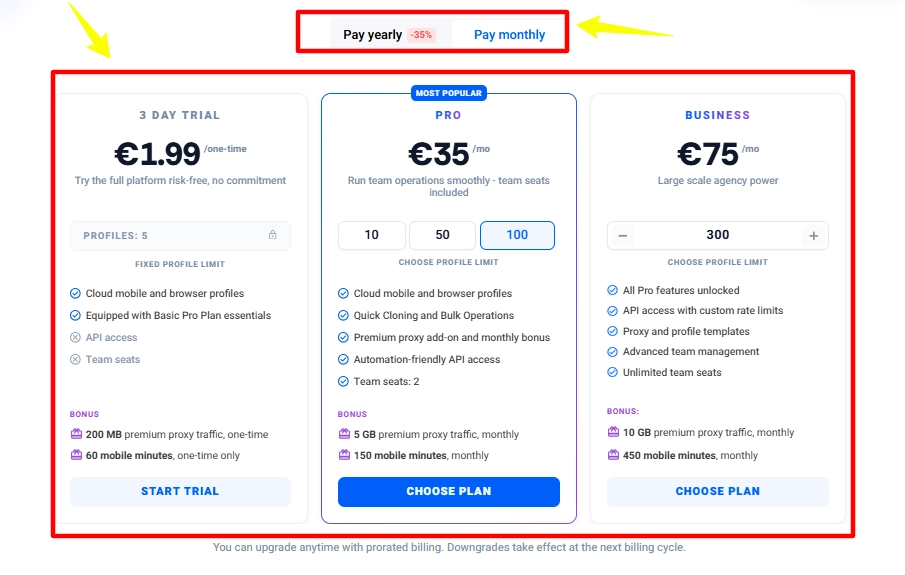Click the gift icon beside 5 GB bonus

344,435
